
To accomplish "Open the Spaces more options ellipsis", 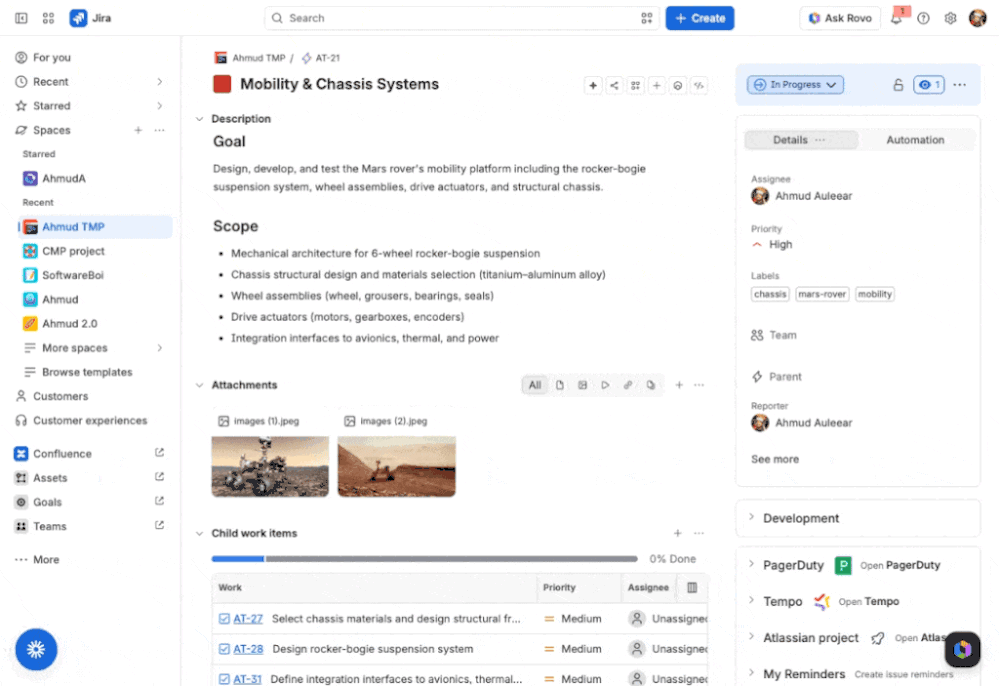I will coord(159,130).
